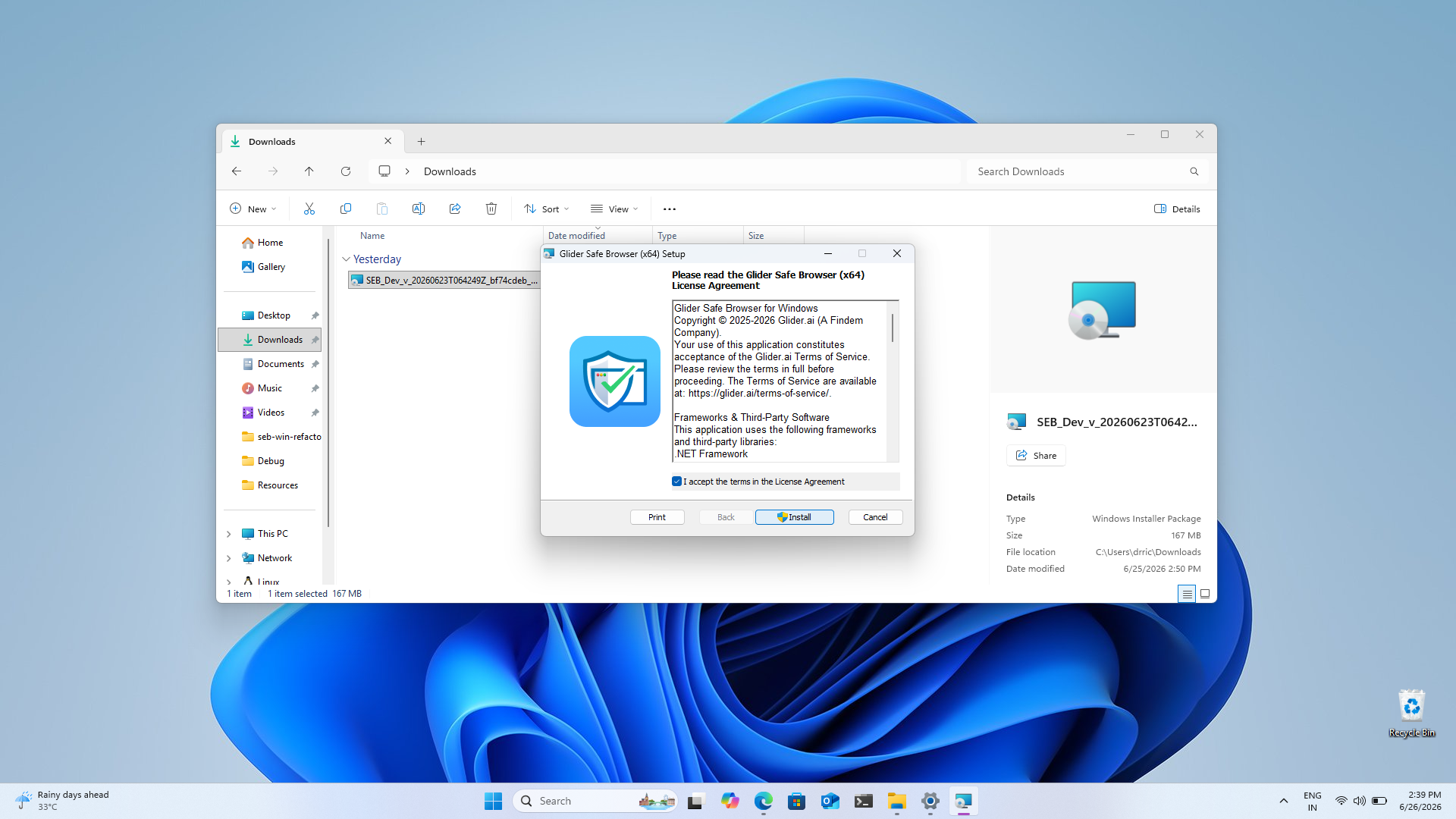Open Outlook from taskbar
Viewport: 1456px width, 819px height.
coord(830,801)
